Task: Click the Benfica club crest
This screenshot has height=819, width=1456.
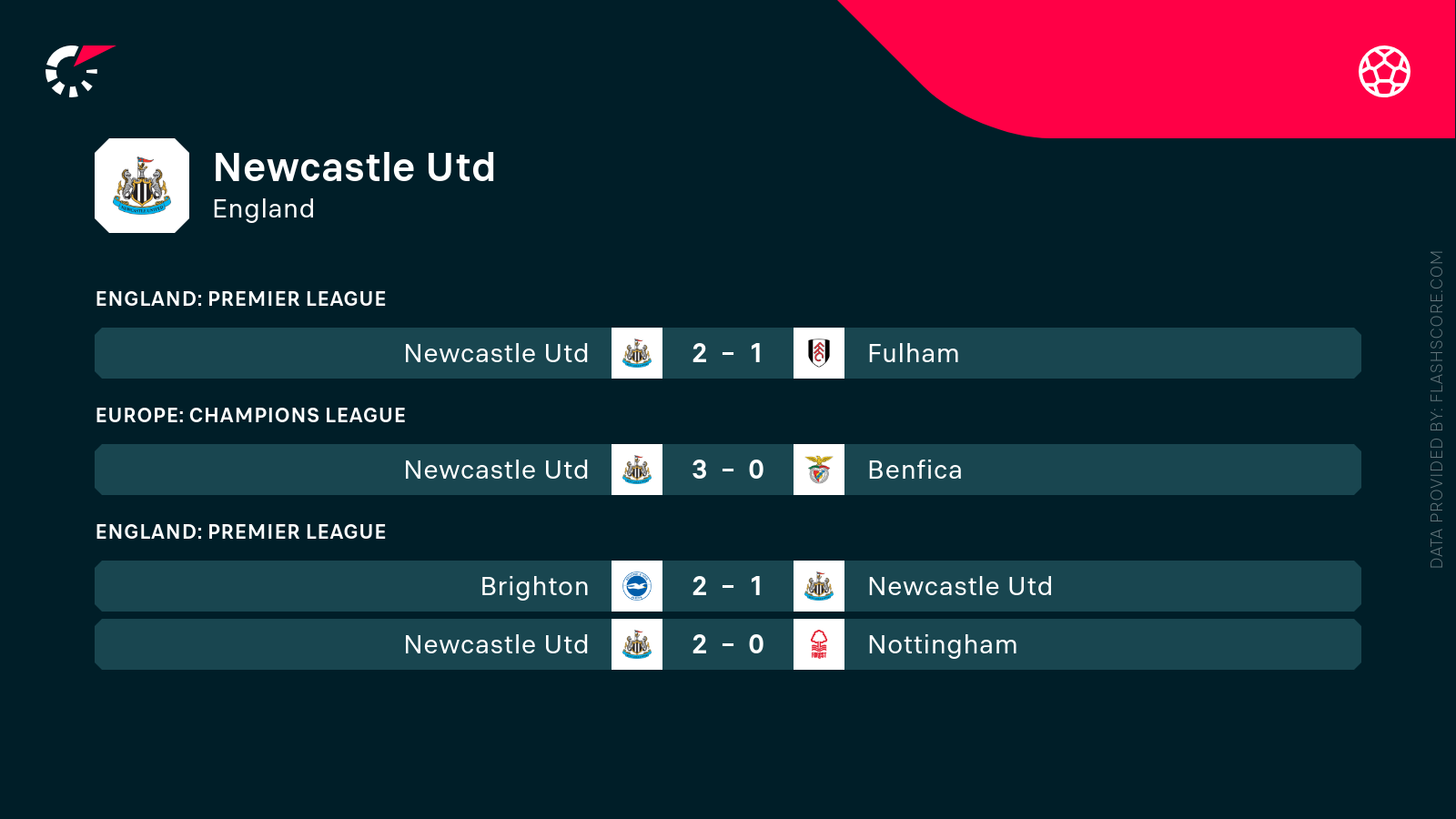Action: click(x=819, y=470)
